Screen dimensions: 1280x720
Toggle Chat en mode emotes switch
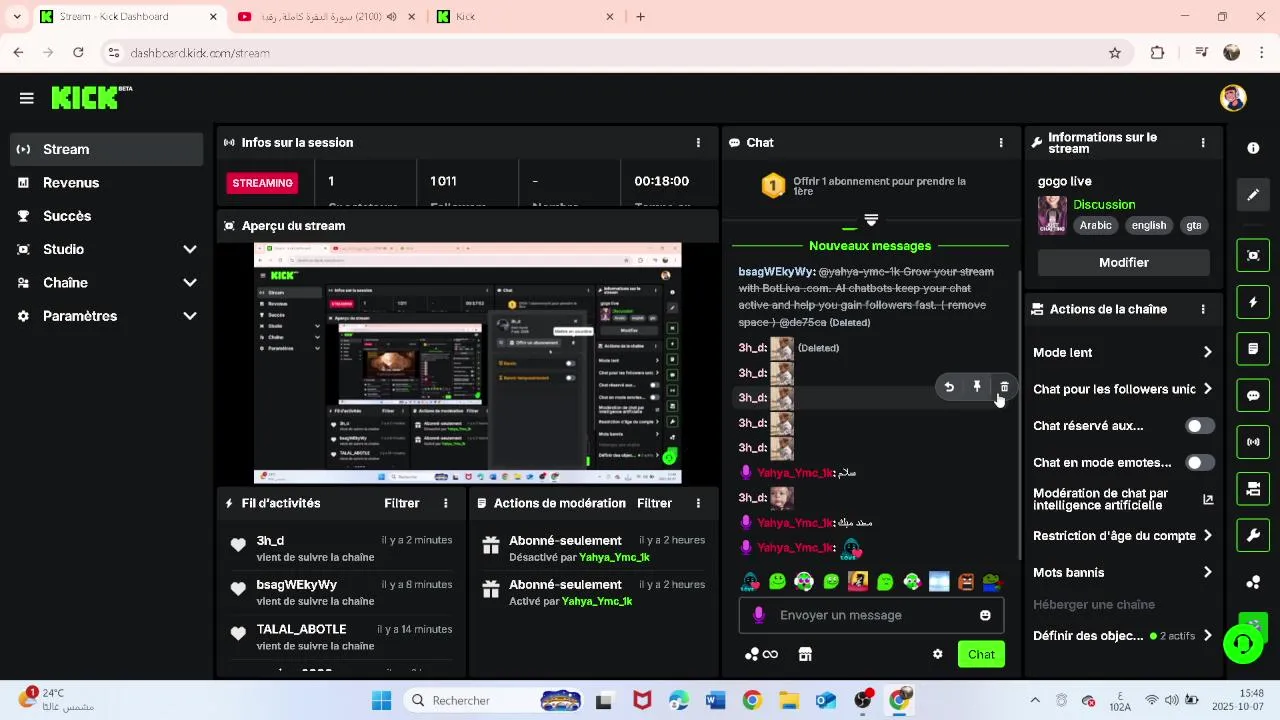(x=1199, y=463)
